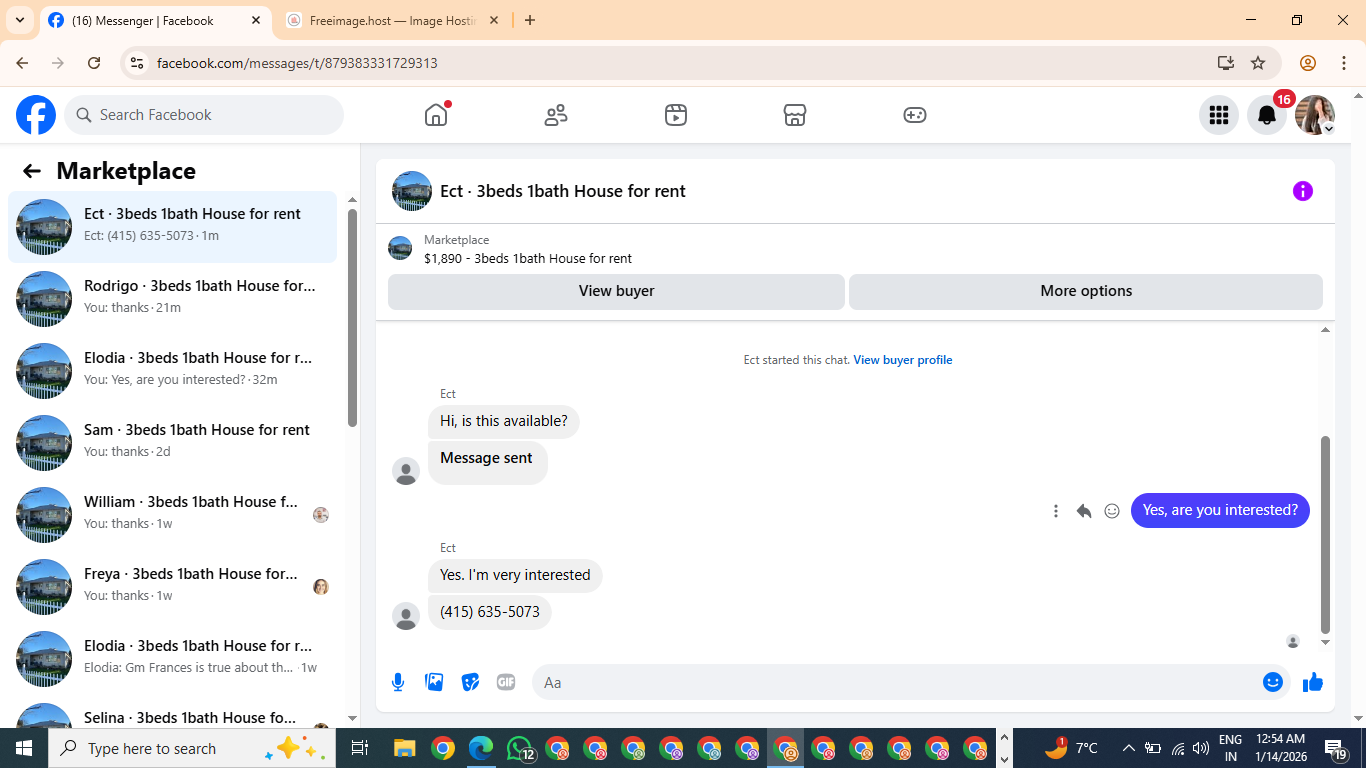The height and width of the screenshot is (768, 1366).
Task: Click the View buyer button
Action: [616, 291]
